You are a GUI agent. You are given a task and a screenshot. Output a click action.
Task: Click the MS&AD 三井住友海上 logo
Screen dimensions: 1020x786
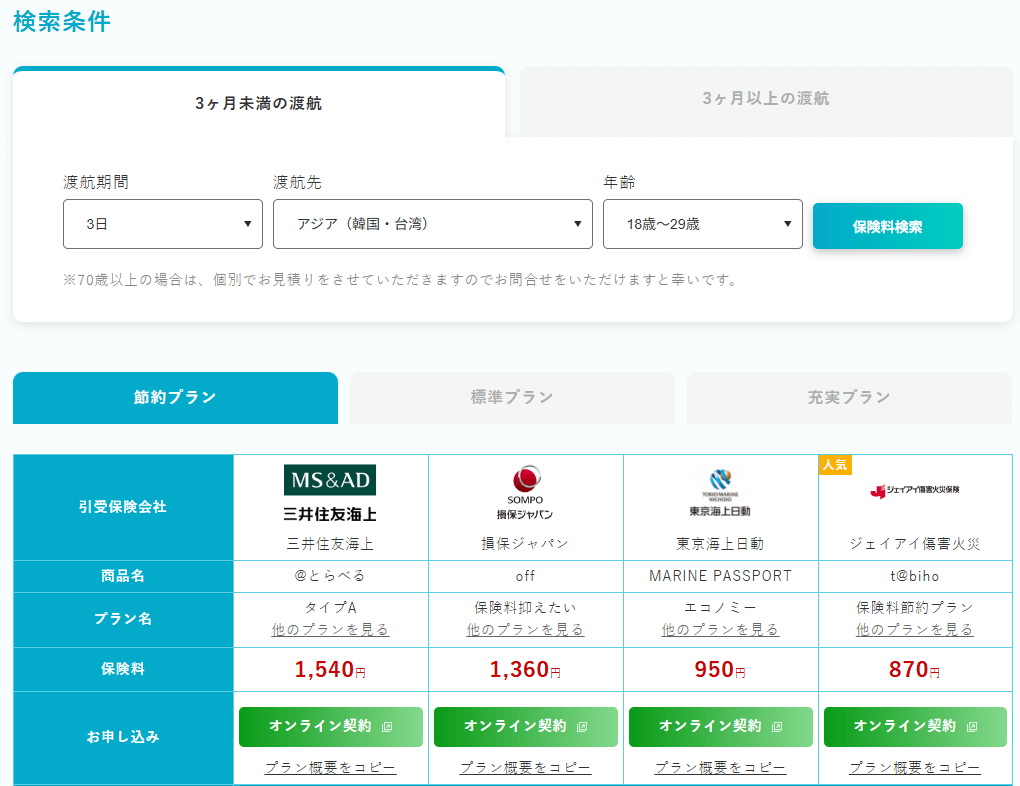[330, 494]
